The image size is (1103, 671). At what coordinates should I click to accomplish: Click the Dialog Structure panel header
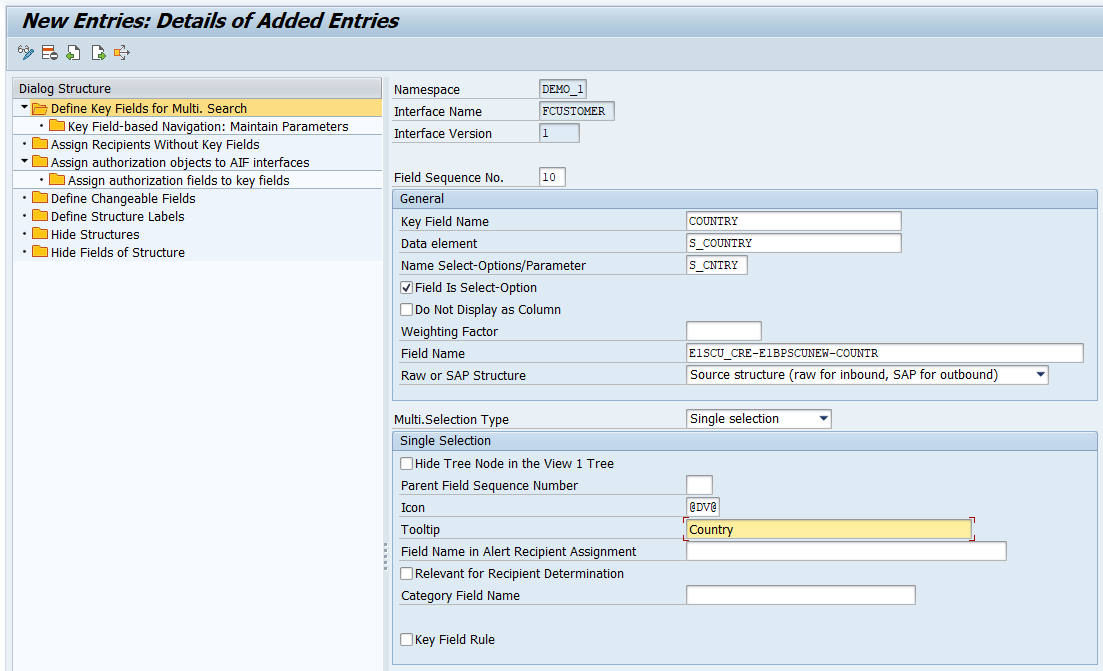pos(197,89)
